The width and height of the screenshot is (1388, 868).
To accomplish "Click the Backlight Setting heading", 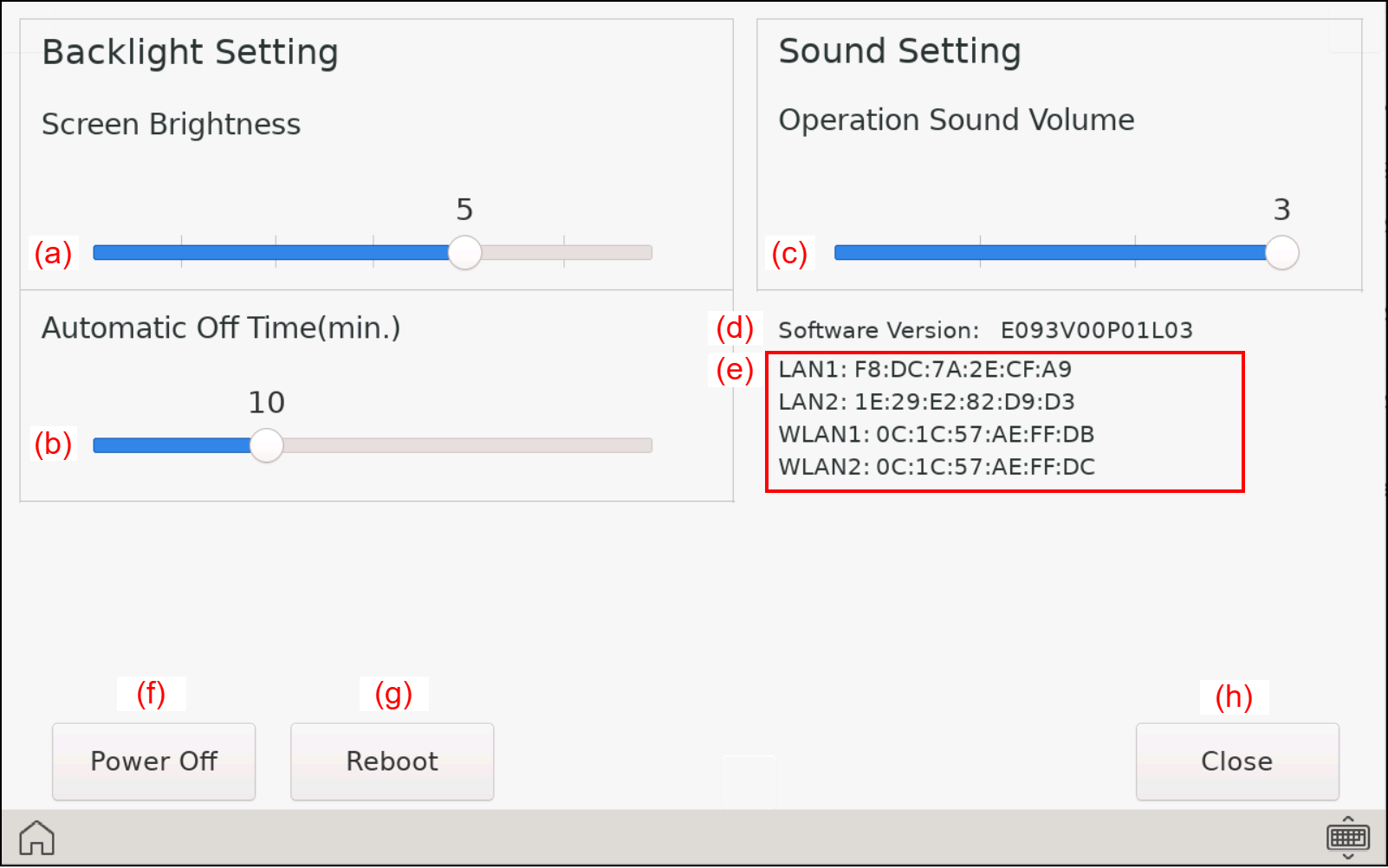I will tap(190, 52).
